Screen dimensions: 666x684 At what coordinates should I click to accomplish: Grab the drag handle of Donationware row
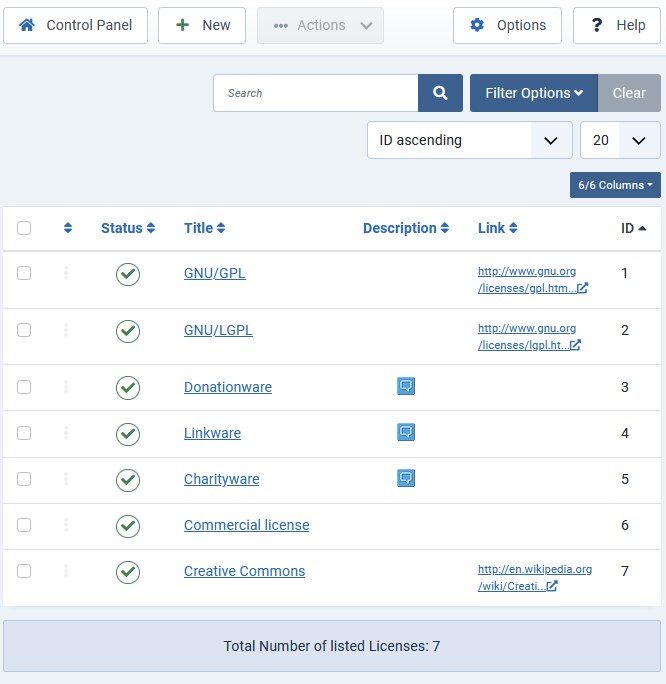coord(66,387)
